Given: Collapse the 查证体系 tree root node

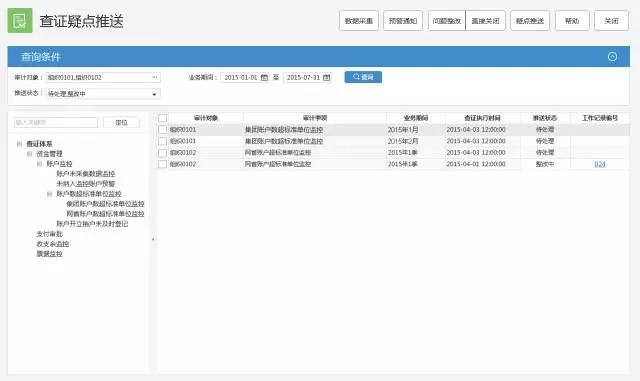Looking at the screenshot, I should coord(19,144).
